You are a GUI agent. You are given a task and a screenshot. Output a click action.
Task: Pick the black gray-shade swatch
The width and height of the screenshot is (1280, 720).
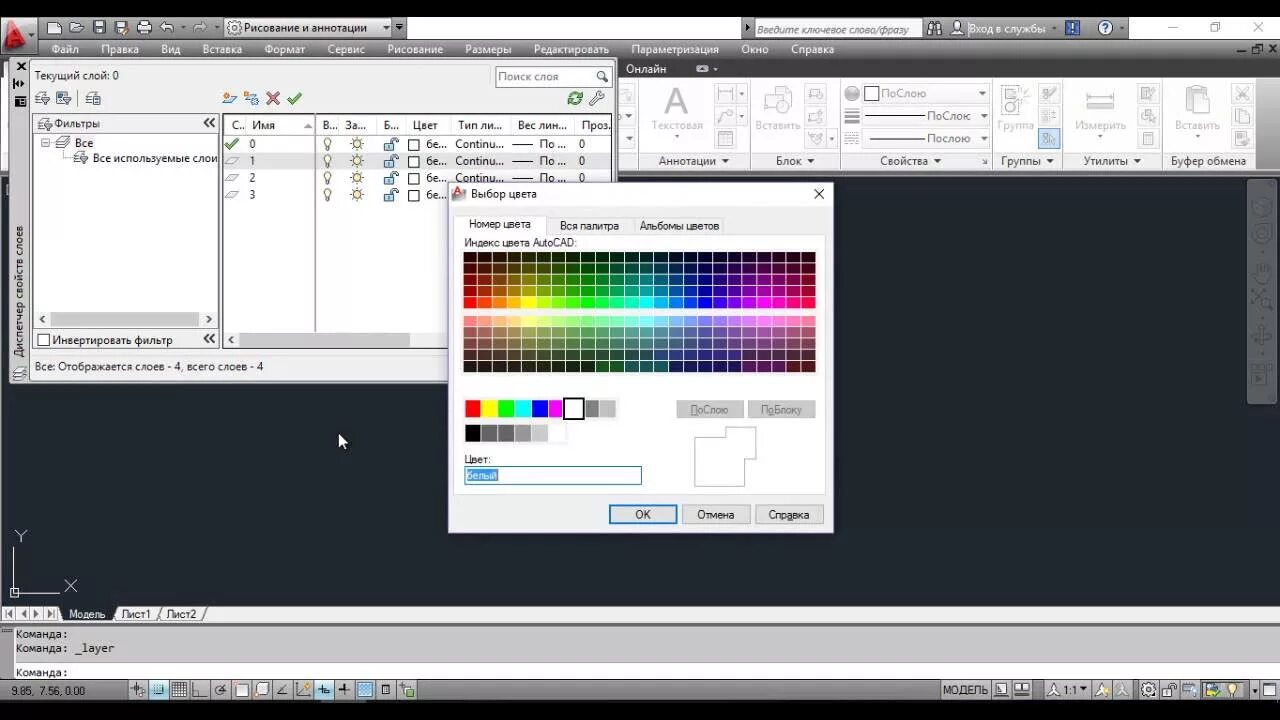point(473,434)
